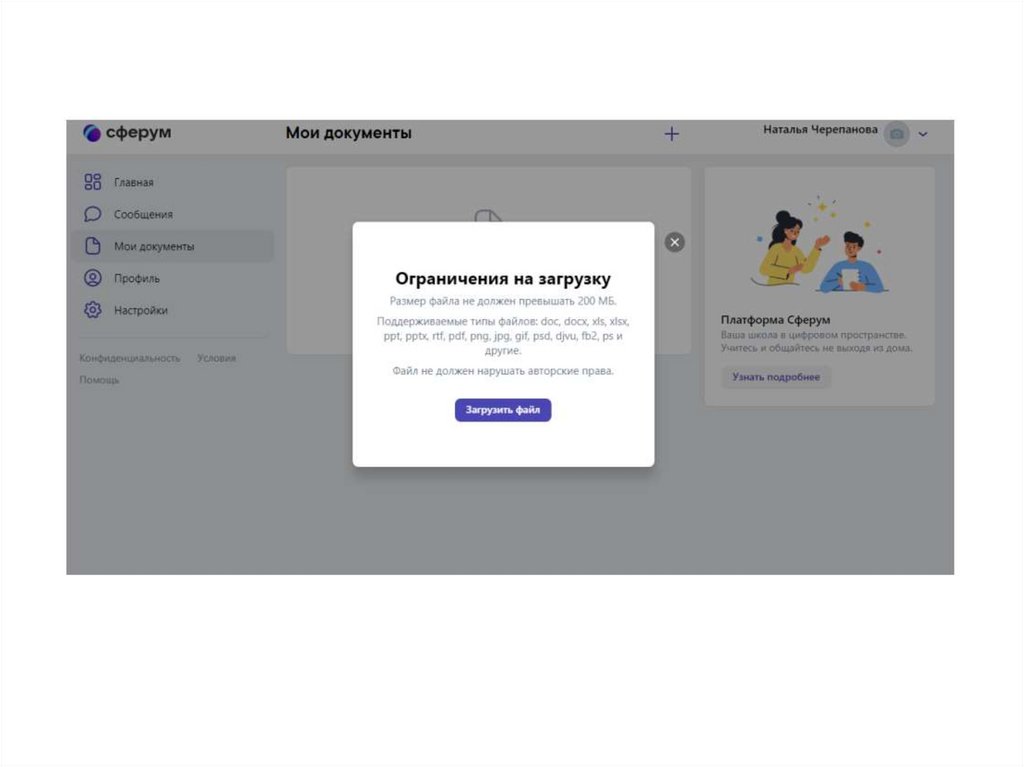Click the Ограничения на загрузку heading
1024x767 pixels.
503,279
